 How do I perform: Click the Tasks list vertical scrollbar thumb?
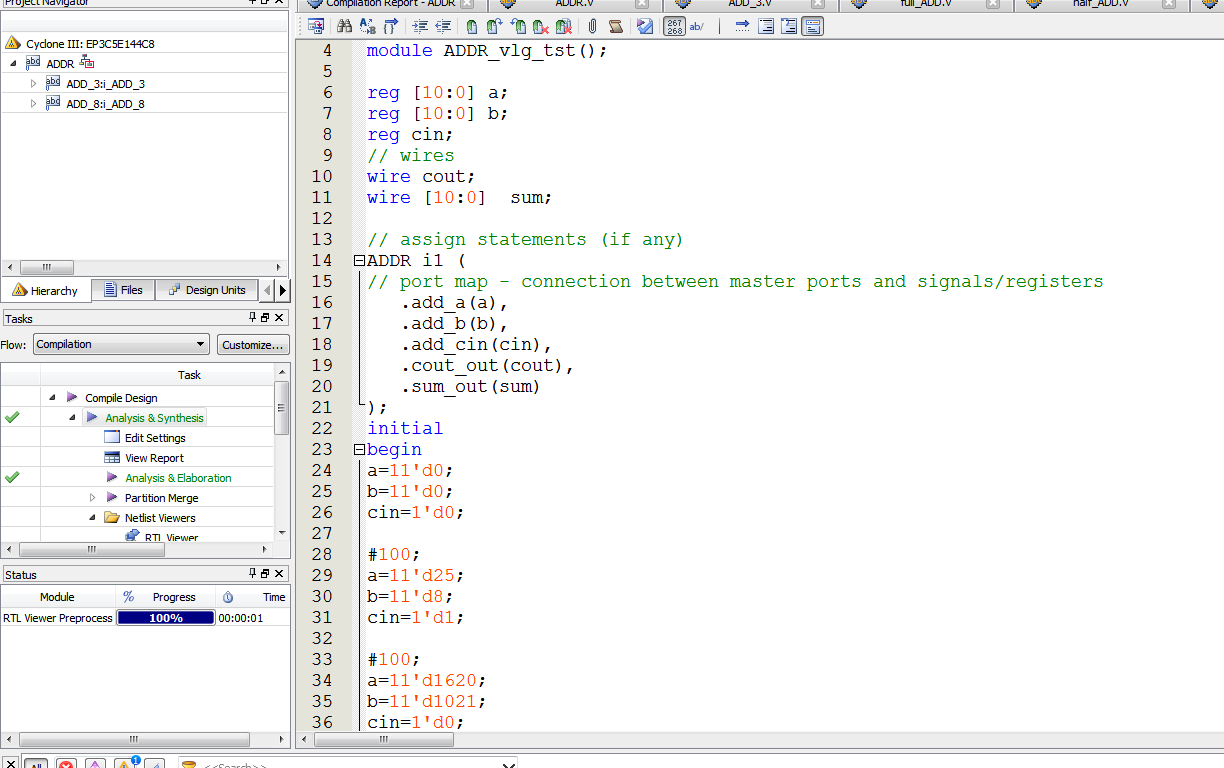(281, 408)
